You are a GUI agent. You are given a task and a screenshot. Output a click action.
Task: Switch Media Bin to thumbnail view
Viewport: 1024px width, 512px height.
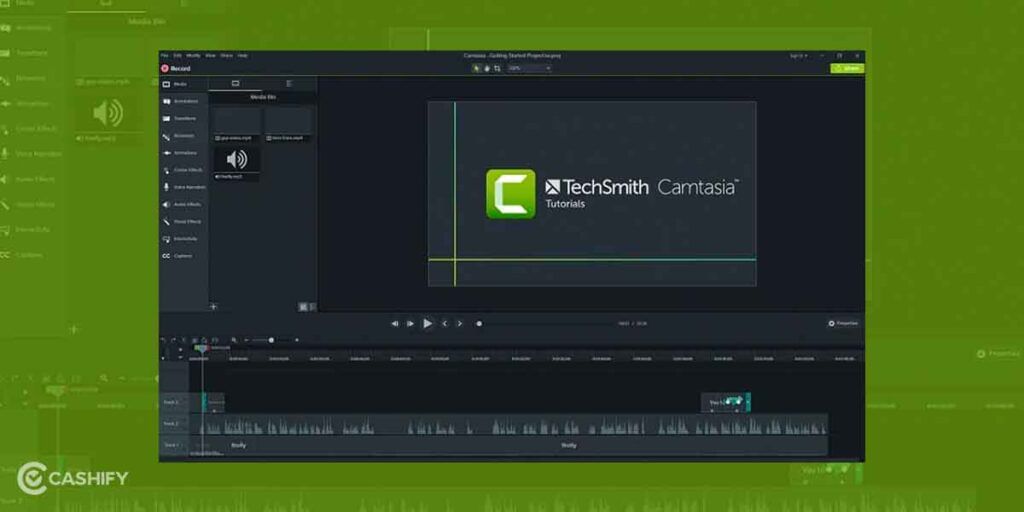(303, 306)
